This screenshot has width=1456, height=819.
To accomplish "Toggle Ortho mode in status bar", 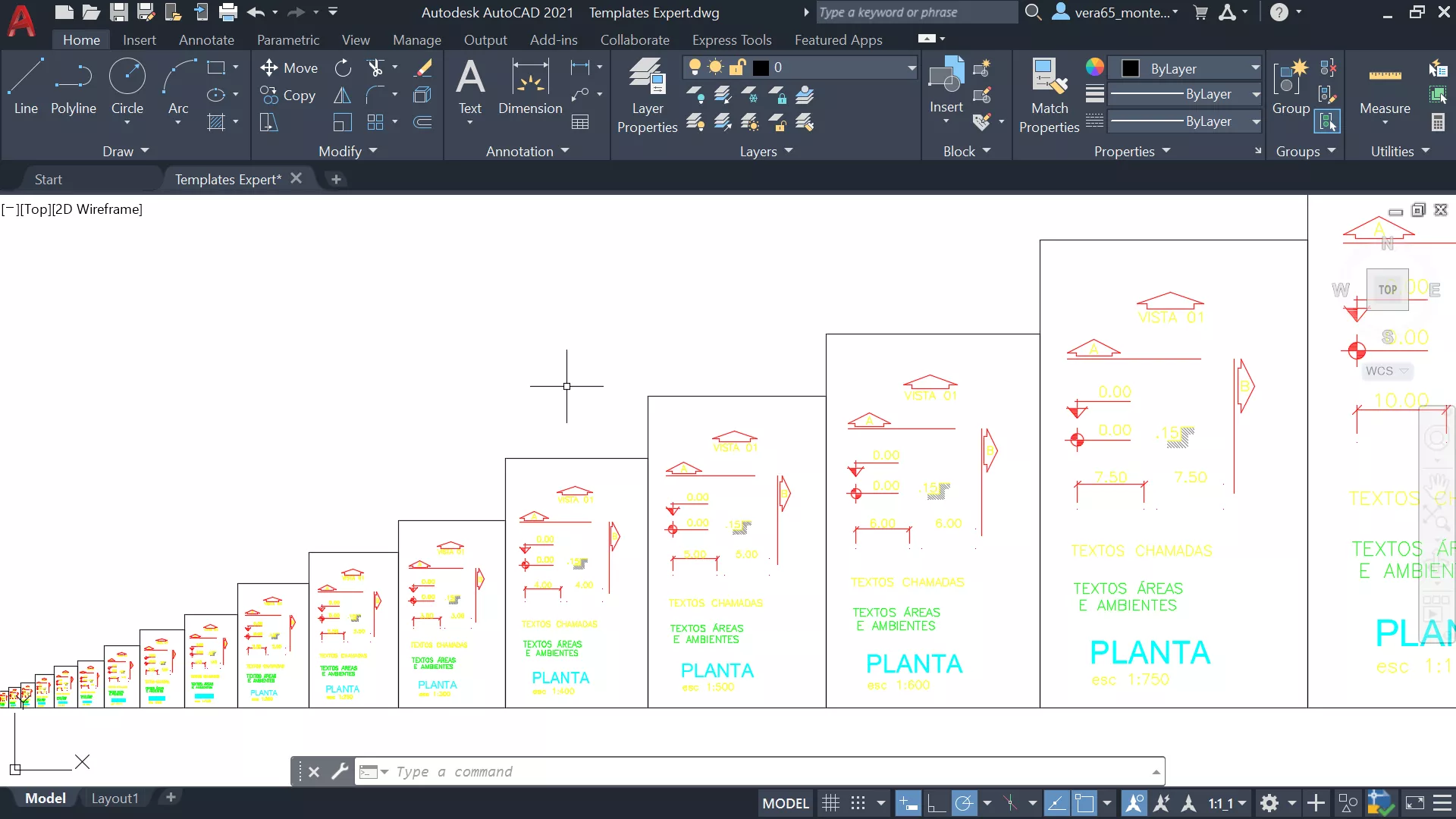I will (937, 803).
